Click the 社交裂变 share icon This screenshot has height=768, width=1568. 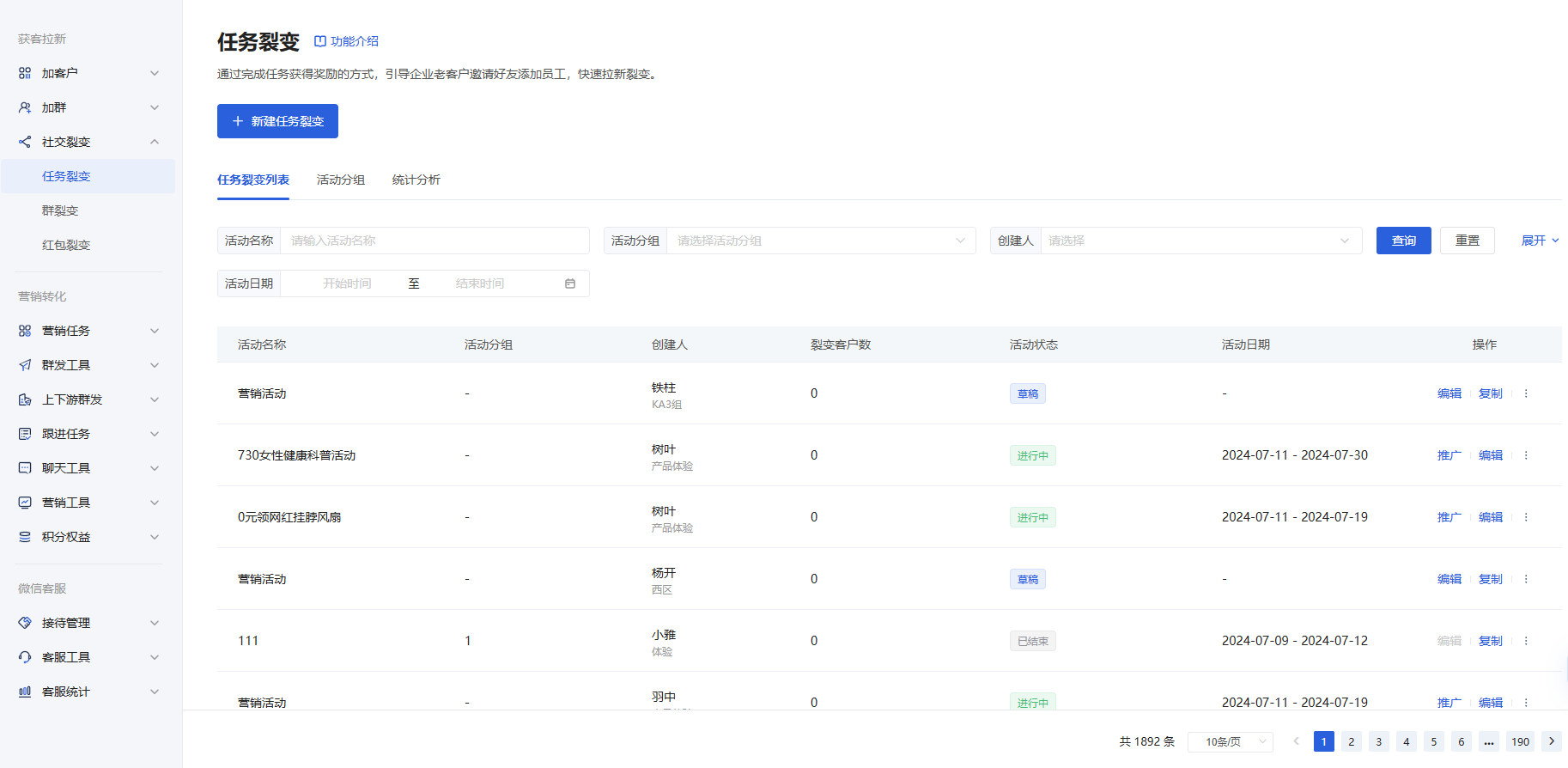tap(25, 142)
